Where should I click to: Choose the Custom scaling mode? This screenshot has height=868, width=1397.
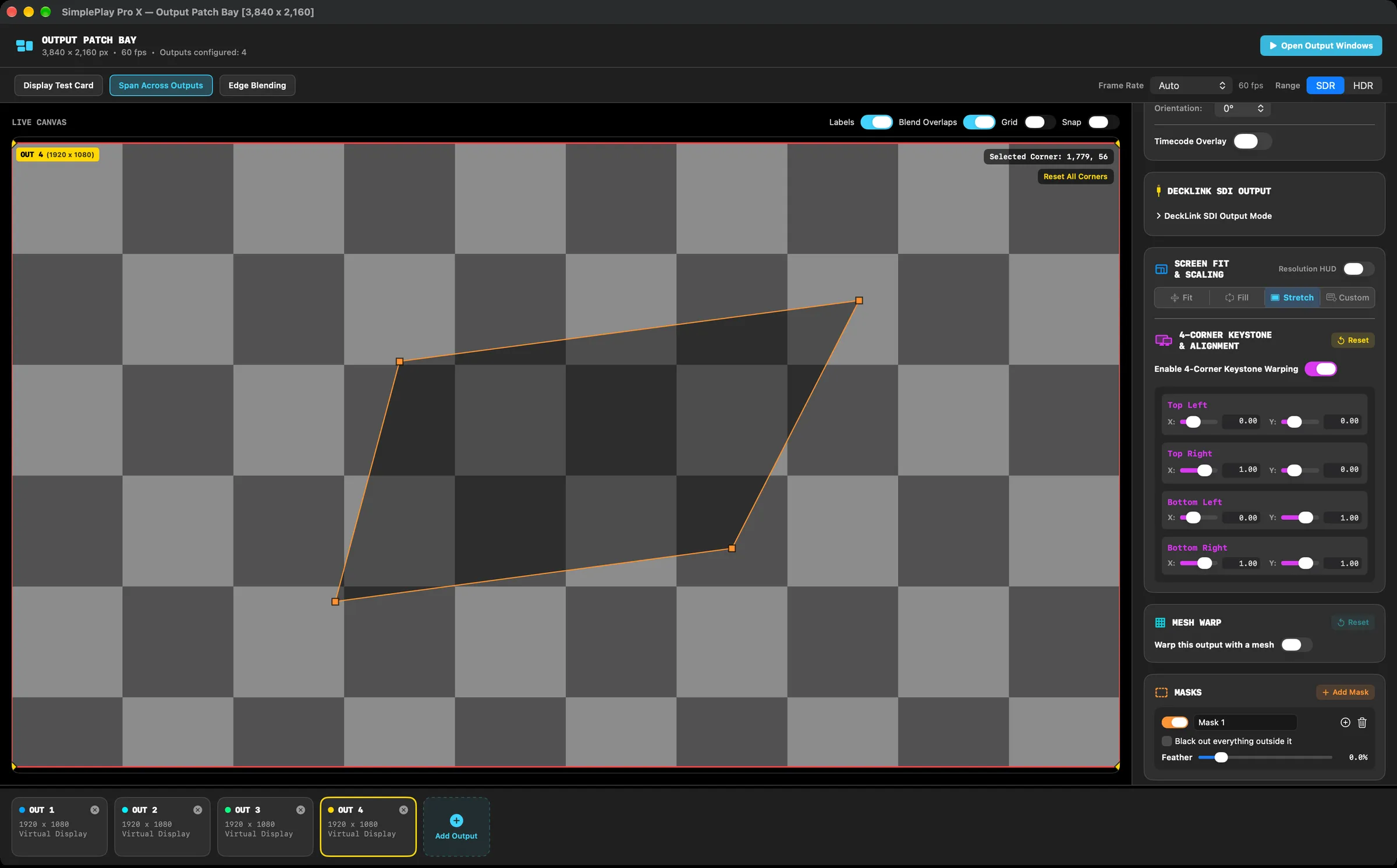click(x=1348, y=297)
